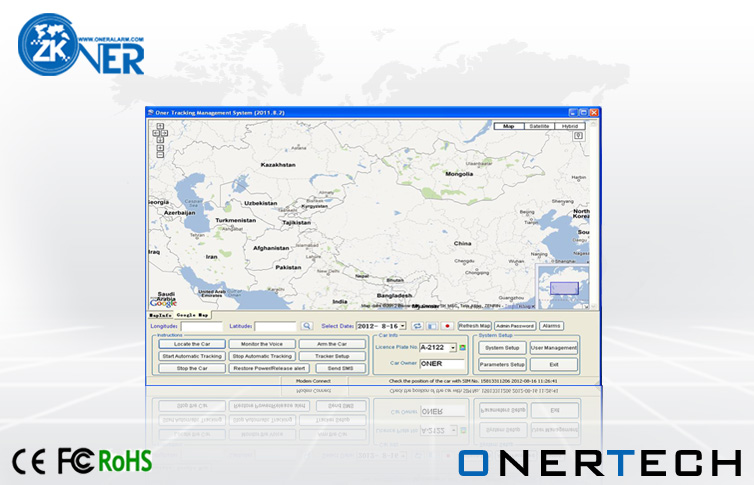Click the Turkmenistan label on map
754x485 pixels.
tap(236, 220)
